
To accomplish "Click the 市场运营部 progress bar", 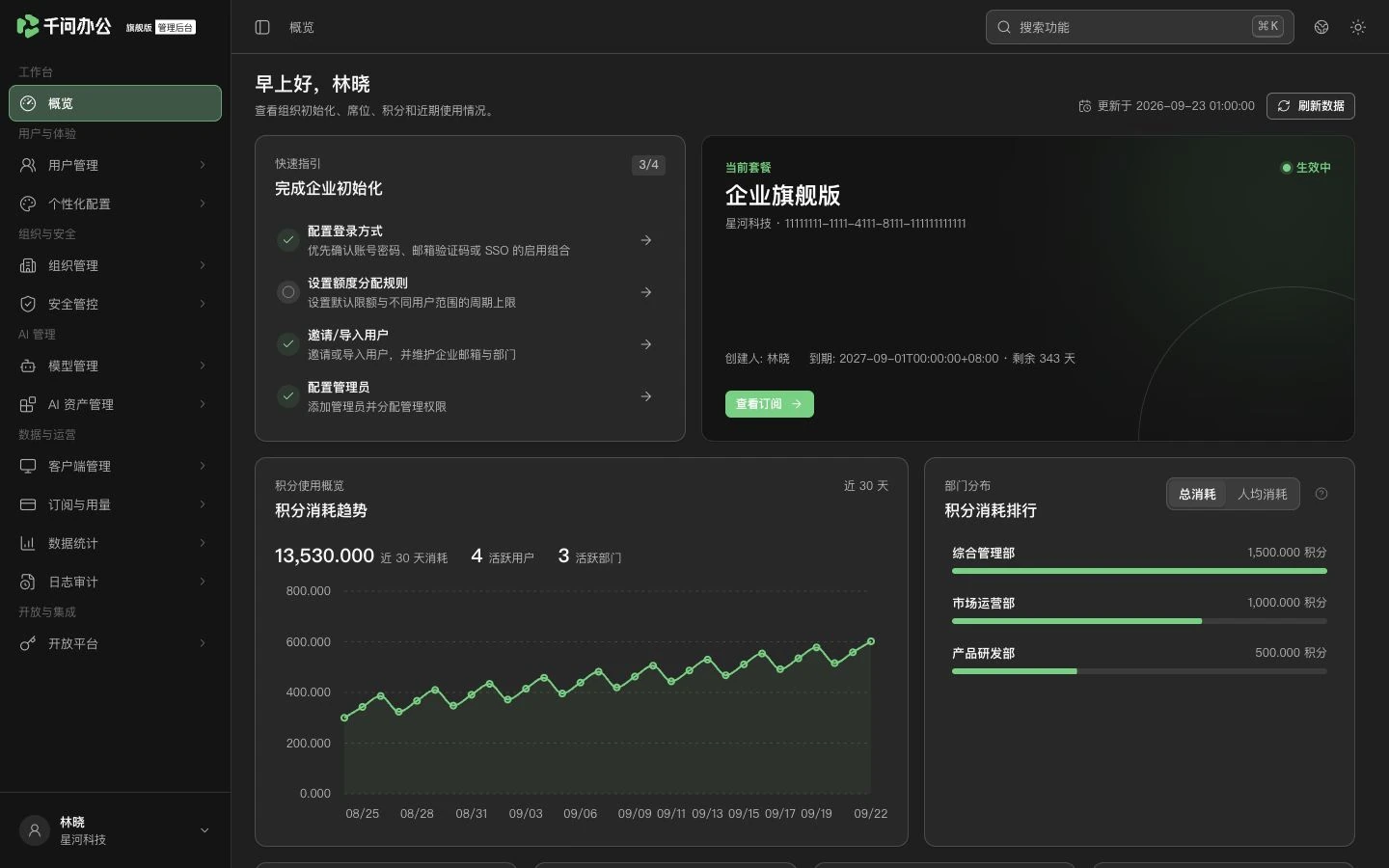I will point(1139,621).
